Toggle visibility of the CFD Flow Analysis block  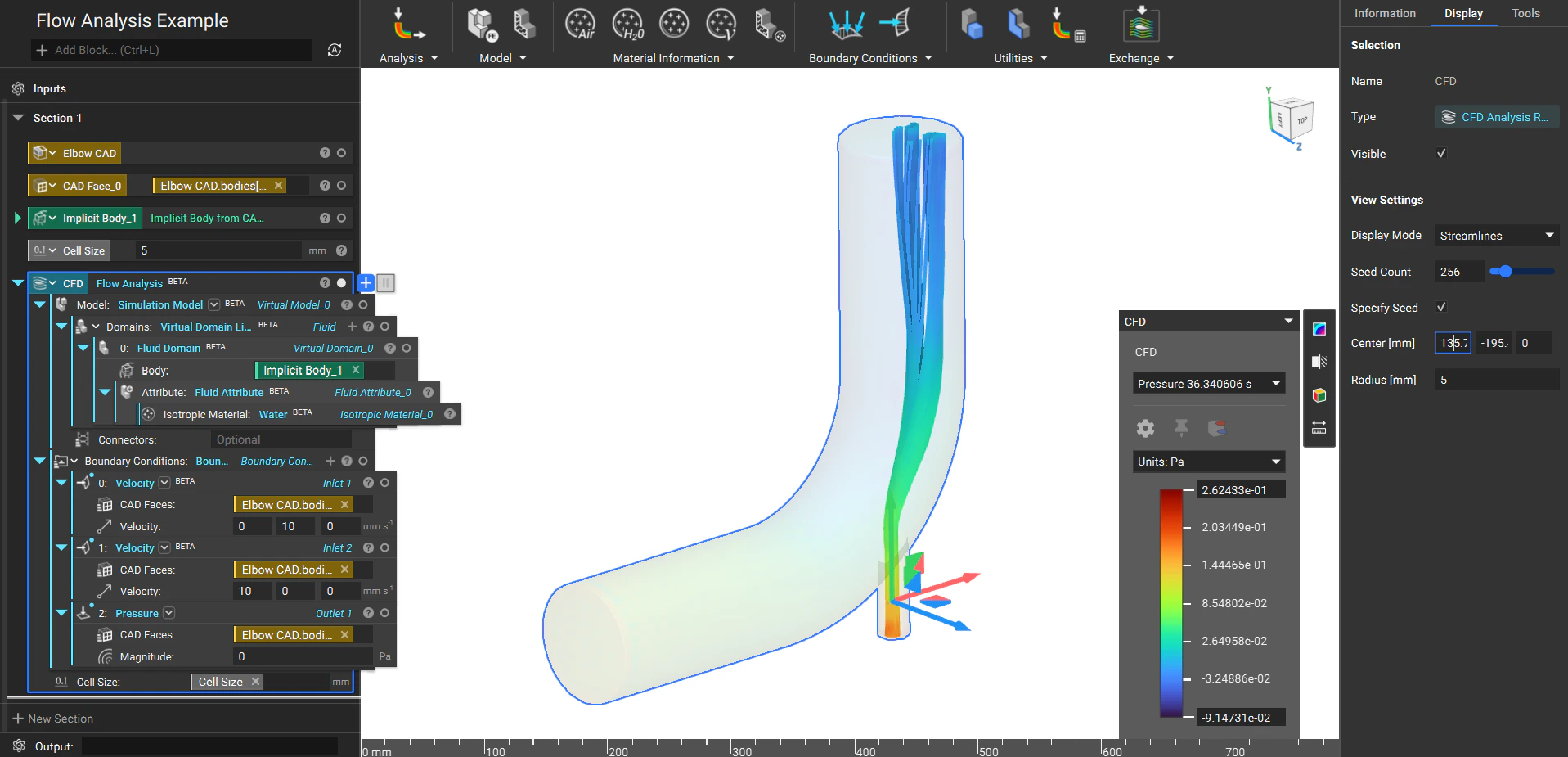point(341,283)
